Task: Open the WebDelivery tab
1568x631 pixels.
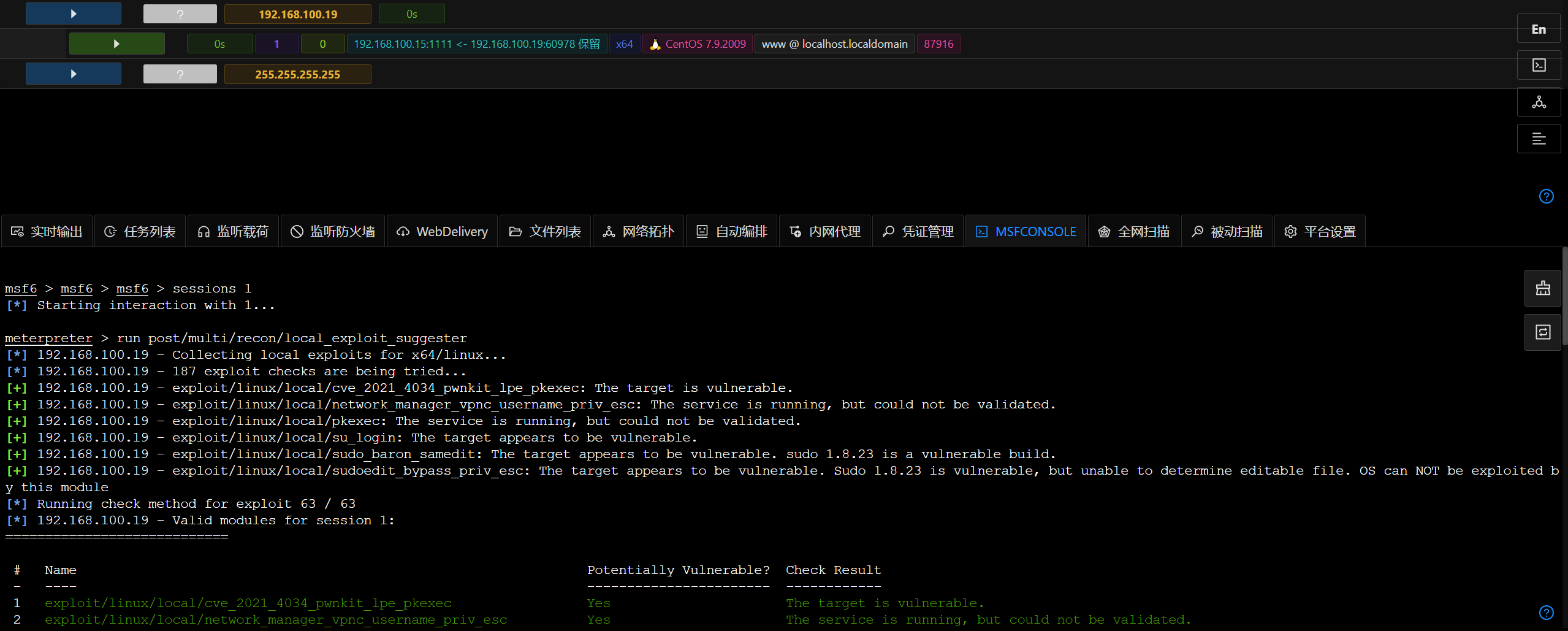Action: click(443, 231)
